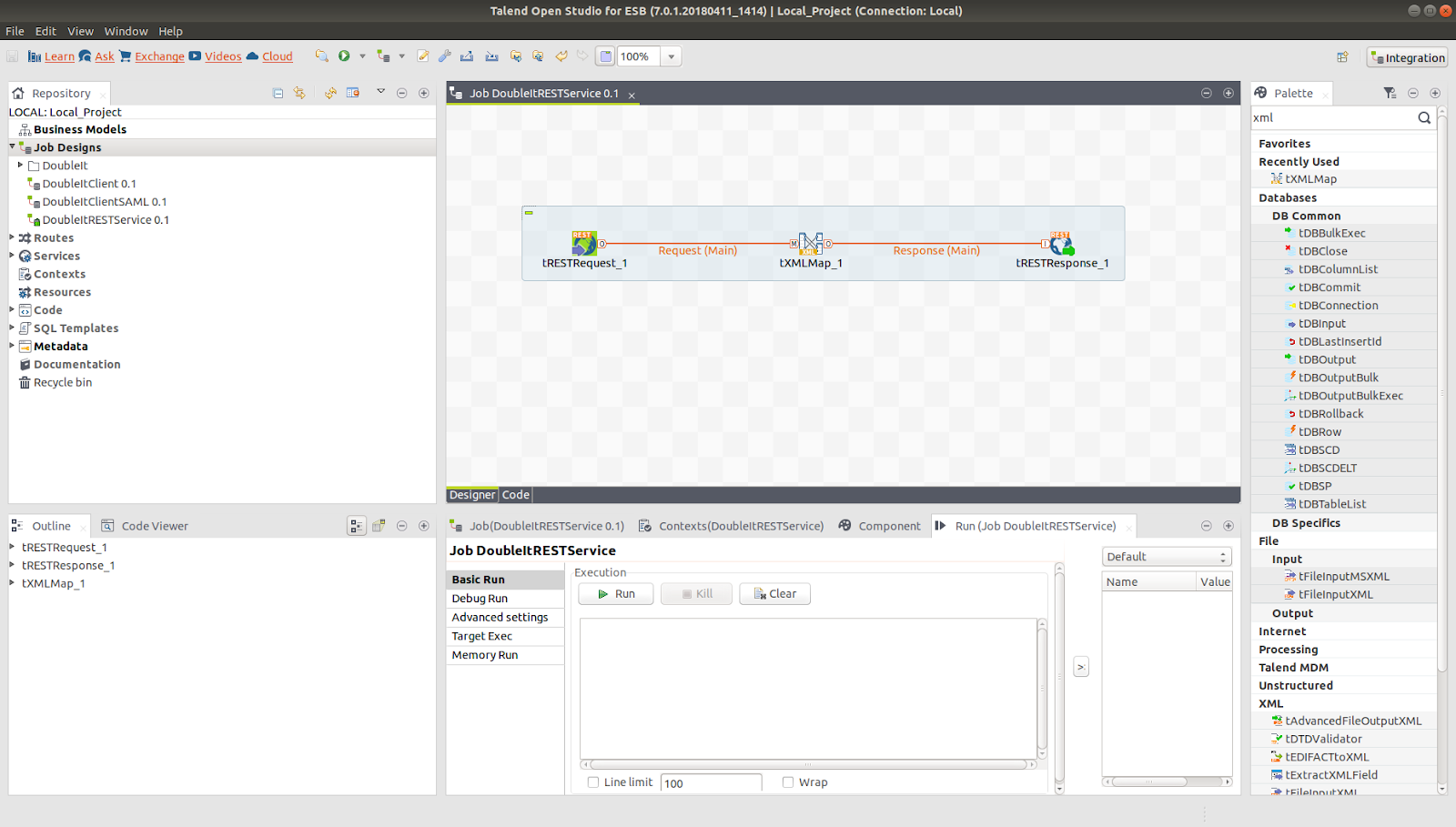
Task: Open the Default context dropdown
Action: tap(1167, 557)
